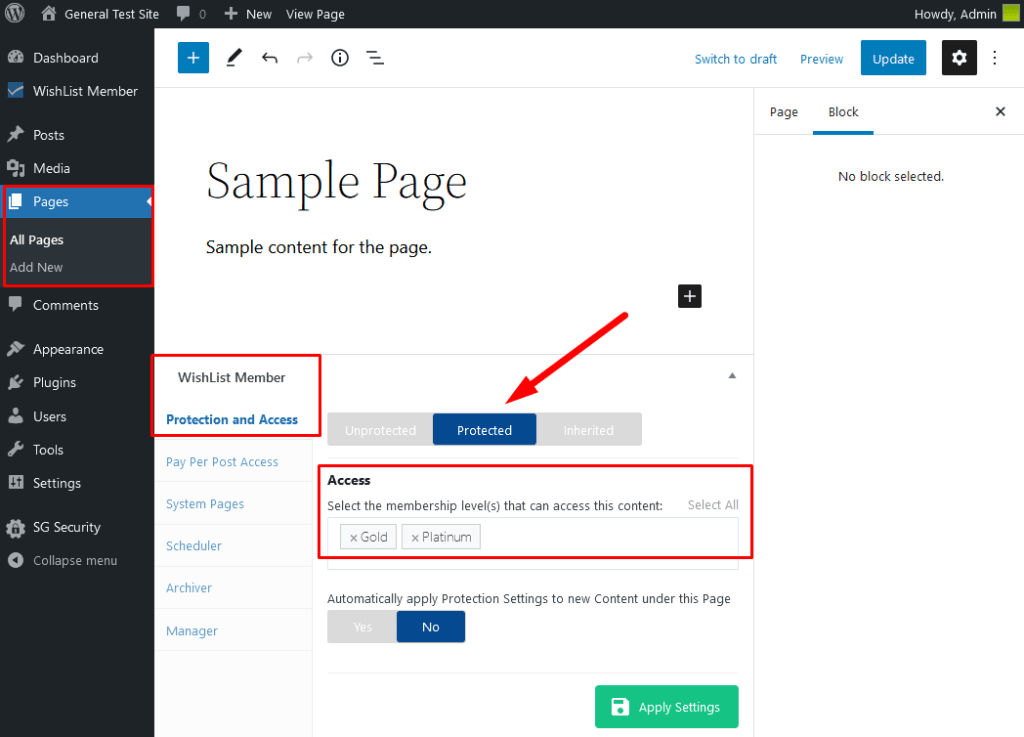Enable Yes for automatic protection settings
The width and height of the screenshot is (1024, 737).
pos(362,627)
